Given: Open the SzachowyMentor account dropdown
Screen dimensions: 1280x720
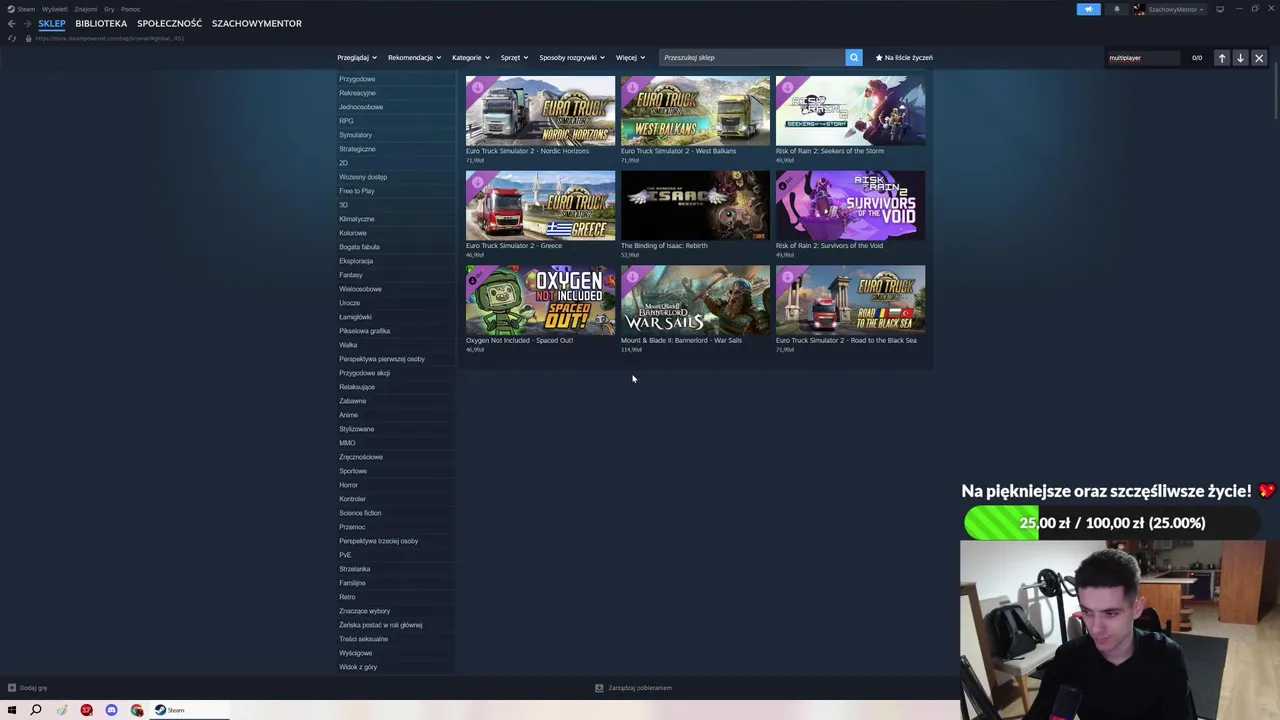Looking at the screenshot, I should pyautogui.click(x=1176, y=9).
